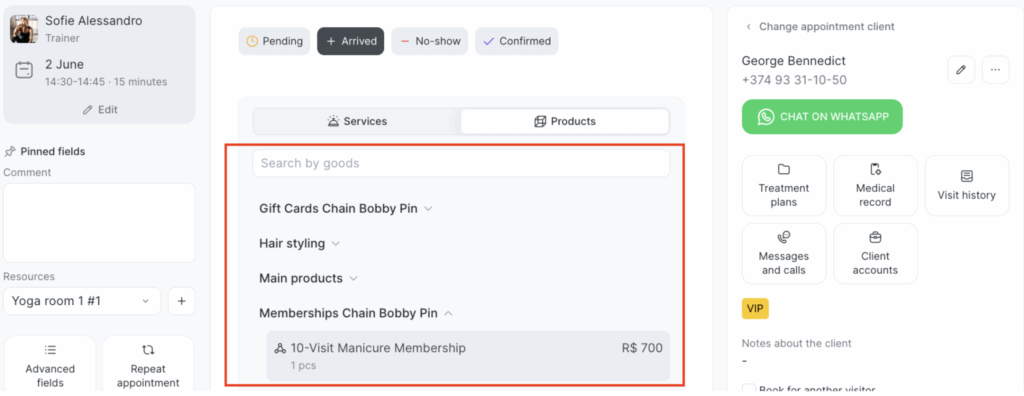Add a resource with plus button
The image size is (1024, 396).
(x=182, y=301)
